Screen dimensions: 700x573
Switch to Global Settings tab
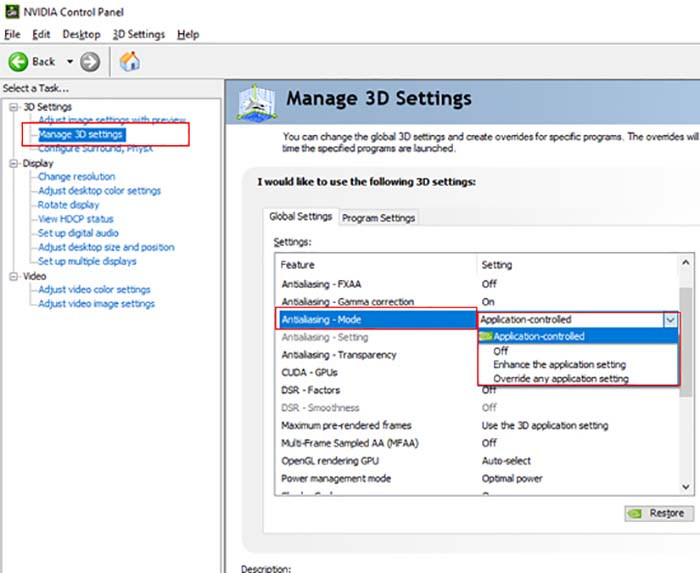tap(300, 217)
